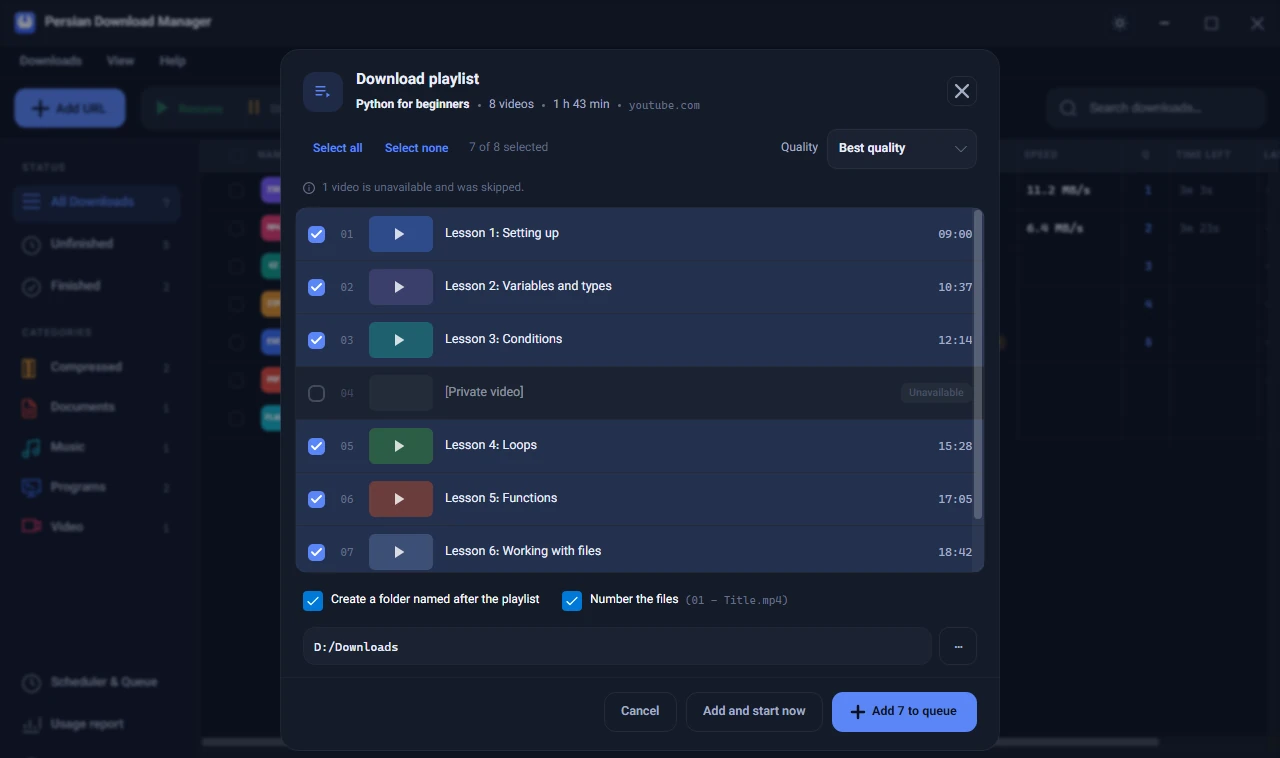Uncheck Lesson 6: Working with files checkbox
The image size is (1280, 758).
(x=316, y=552)
